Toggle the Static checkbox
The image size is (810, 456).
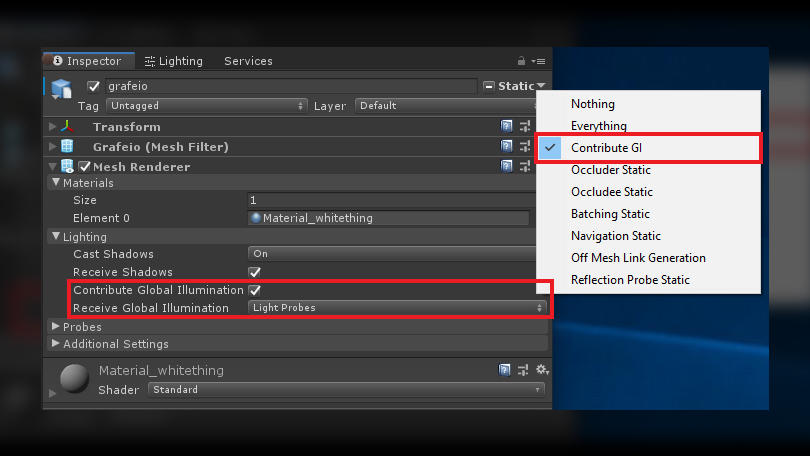pyautogui.click(x=489, y=86)
